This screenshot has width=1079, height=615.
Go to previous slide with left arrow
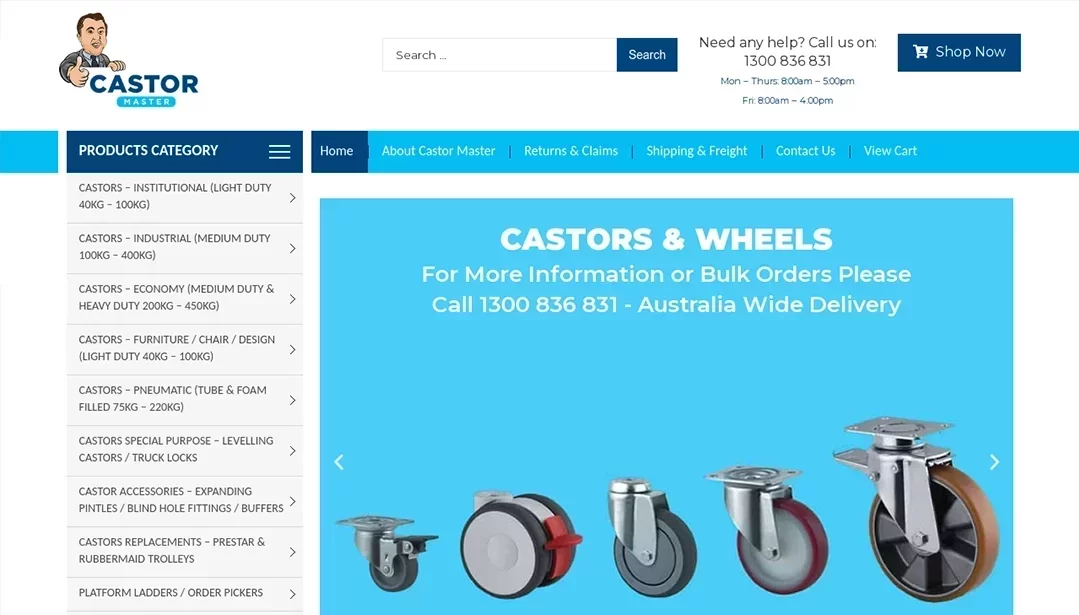[x=339, y=462]
